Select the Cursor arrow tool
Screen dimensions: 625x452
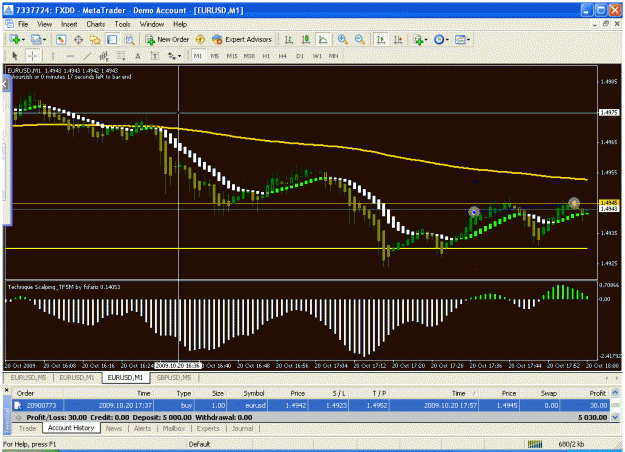click(15, 56)
